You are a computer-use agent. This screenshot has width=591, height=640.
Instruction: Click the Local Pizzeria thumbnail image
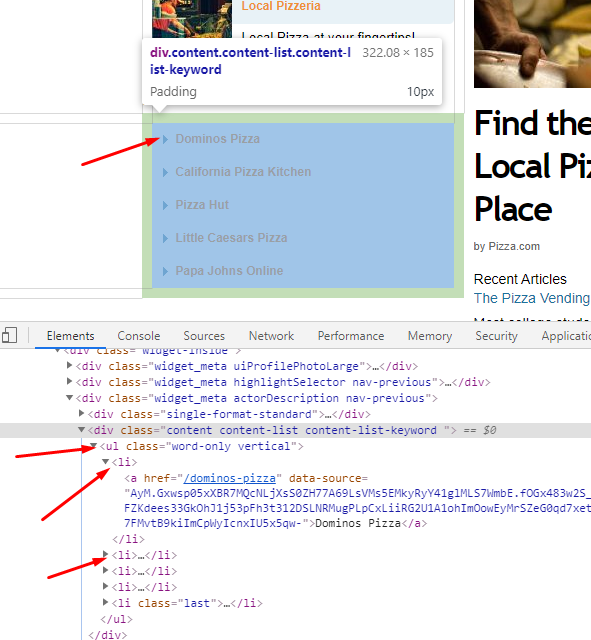point(192,19)
